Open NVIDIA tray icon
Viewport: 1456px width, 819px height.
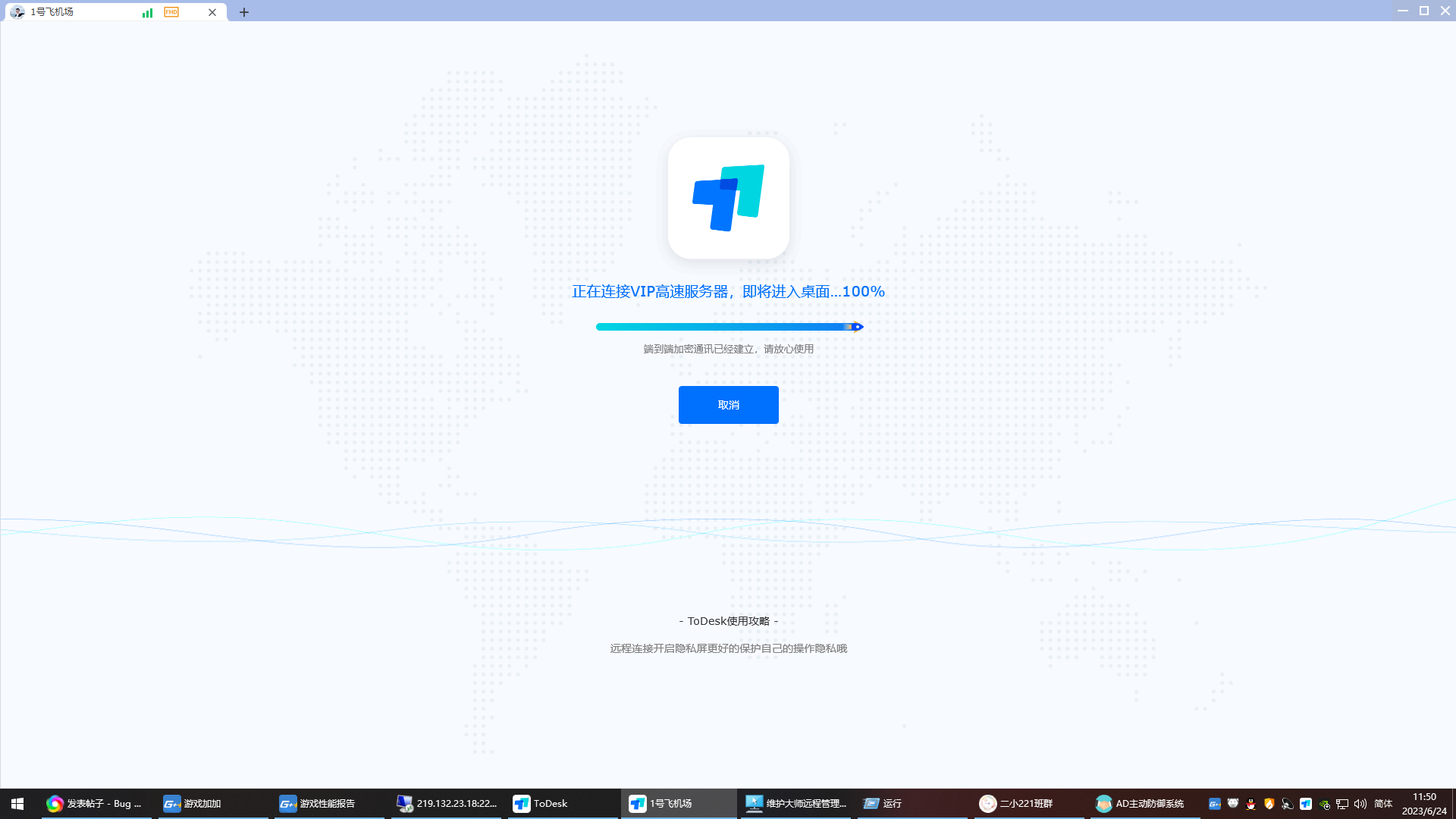tap(1324, 804)
